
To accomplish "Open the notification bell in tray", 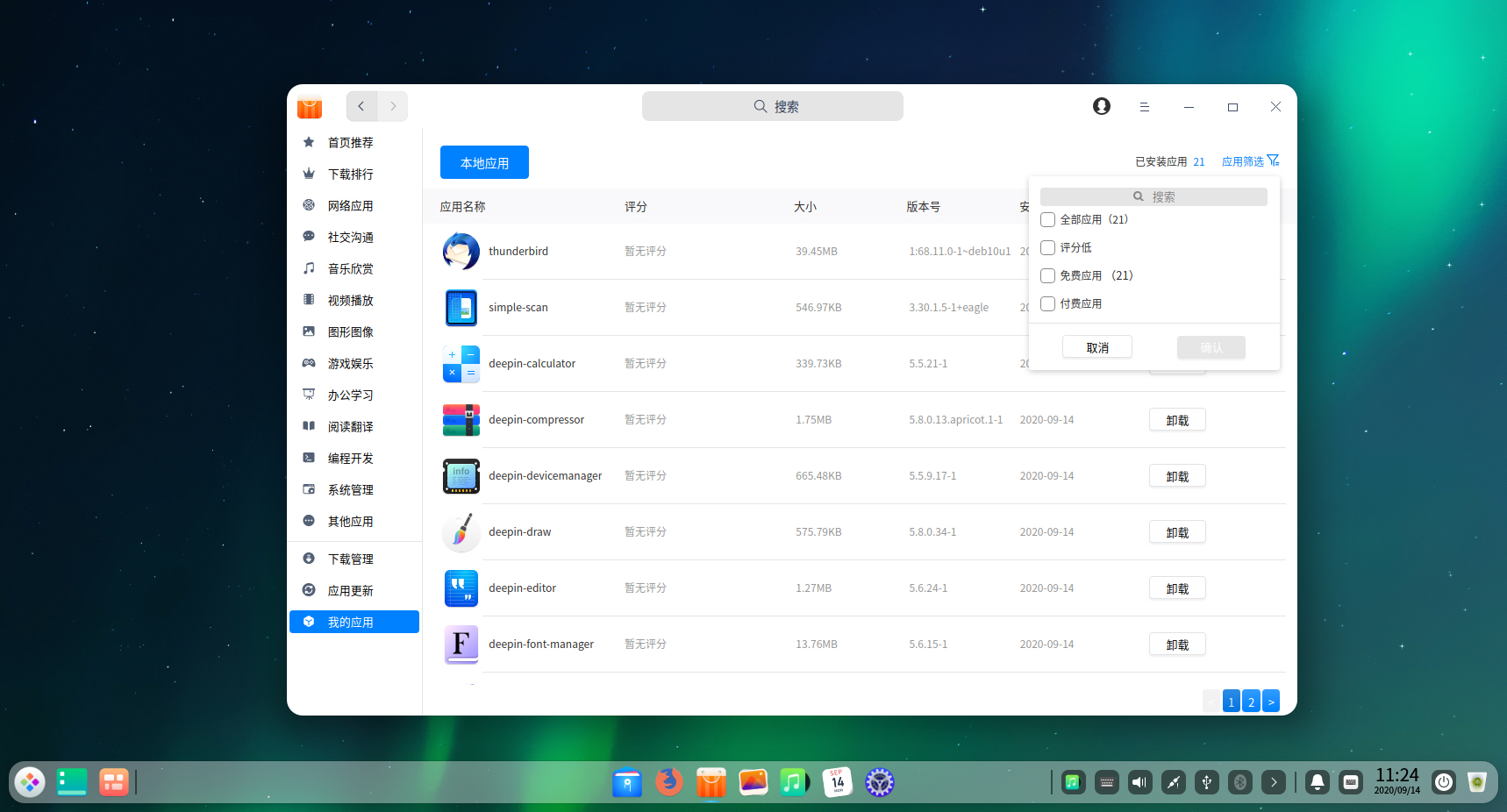I will tap(1318, 782).
